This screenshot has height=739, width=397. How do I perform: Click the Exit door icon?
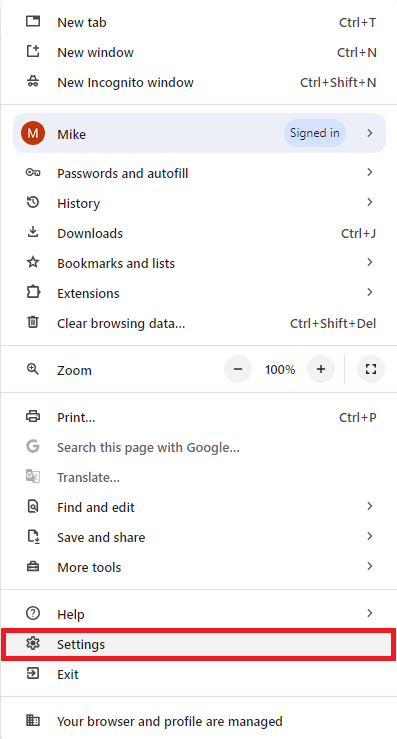[33, 673]
